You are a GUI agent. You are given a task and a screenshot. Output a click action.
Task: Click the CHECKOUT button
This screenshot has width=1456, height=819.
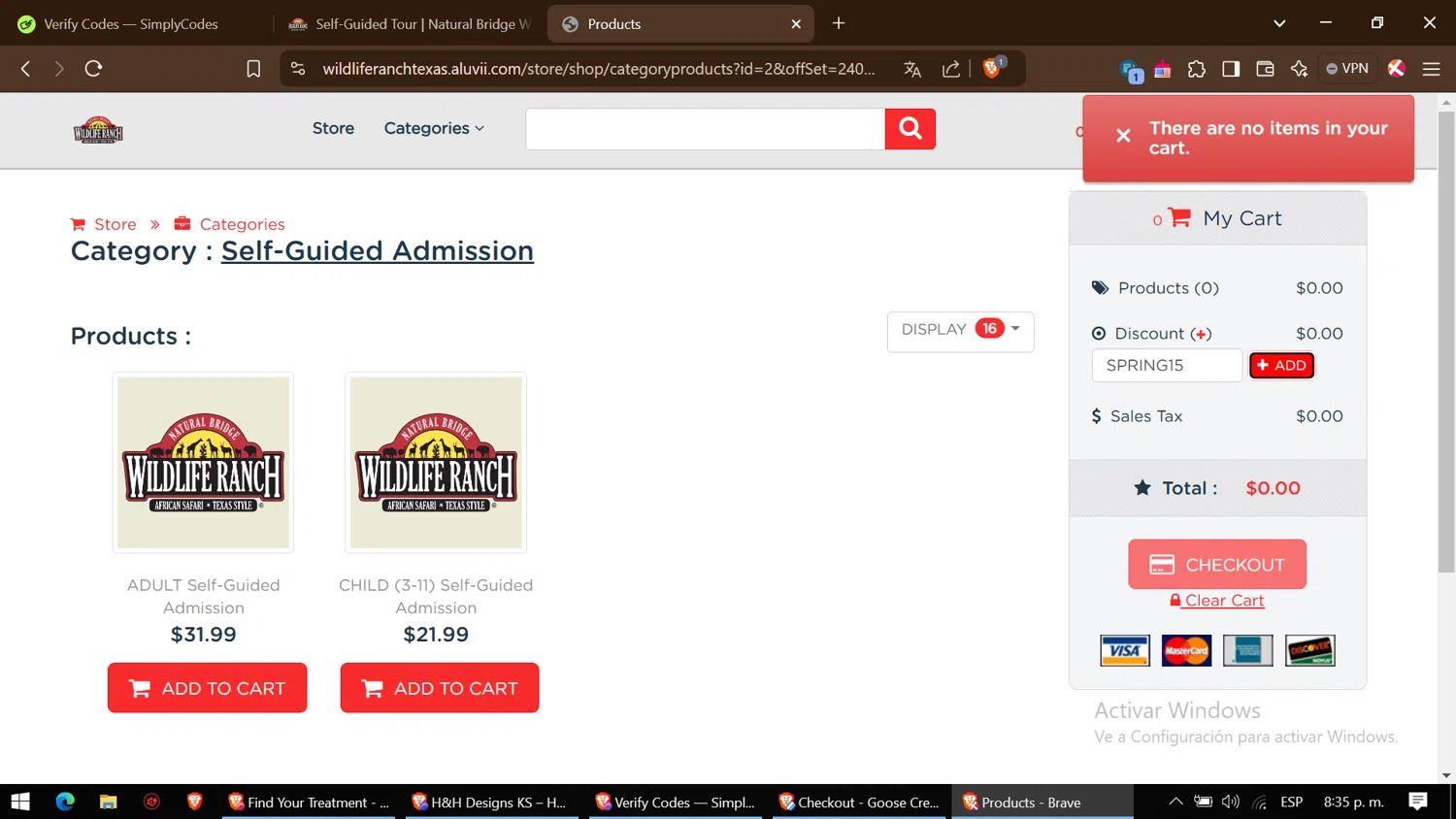coord(1217,564)
